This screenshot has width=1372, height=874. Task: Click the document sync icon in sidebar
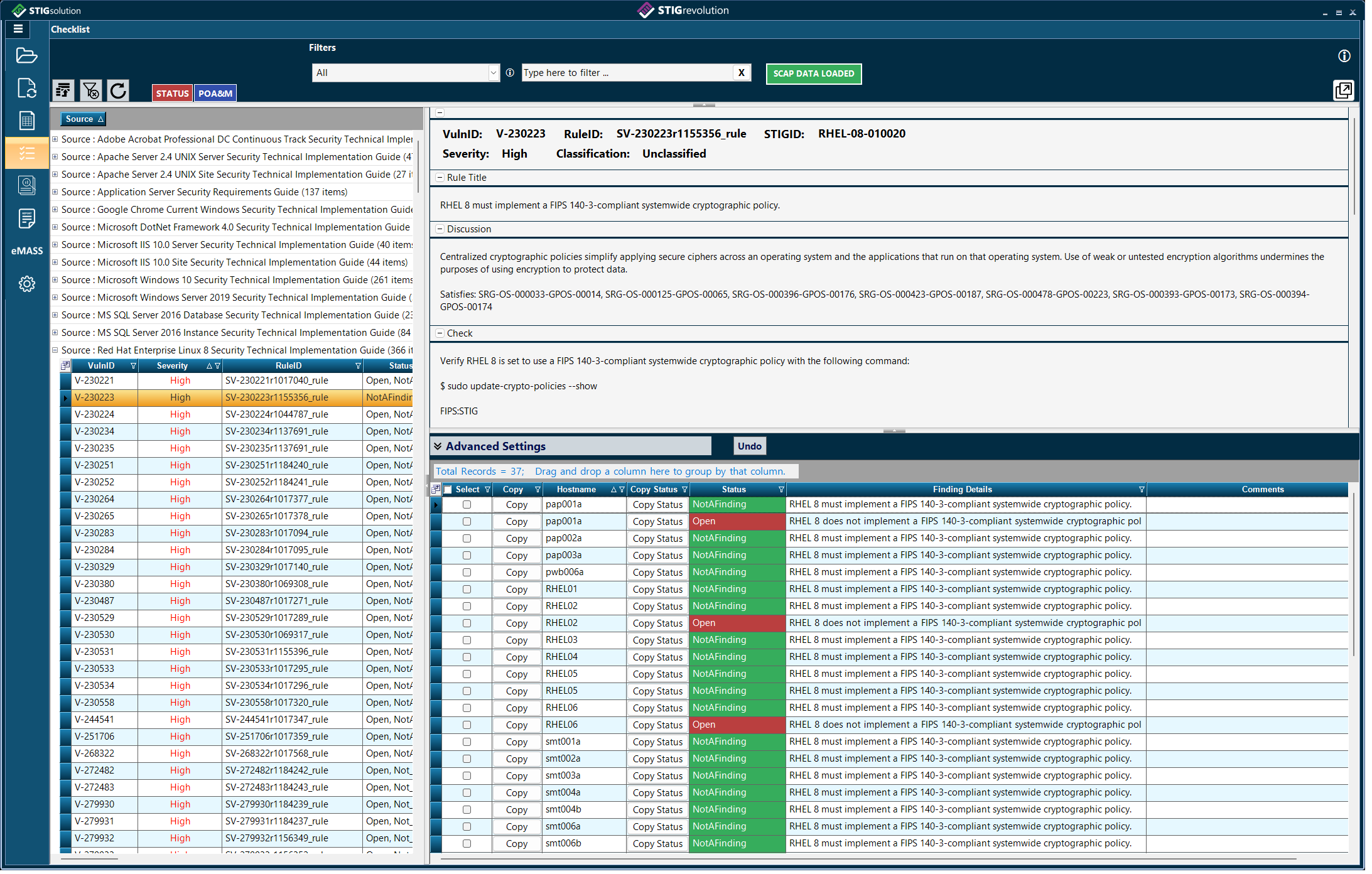(26, 88)
